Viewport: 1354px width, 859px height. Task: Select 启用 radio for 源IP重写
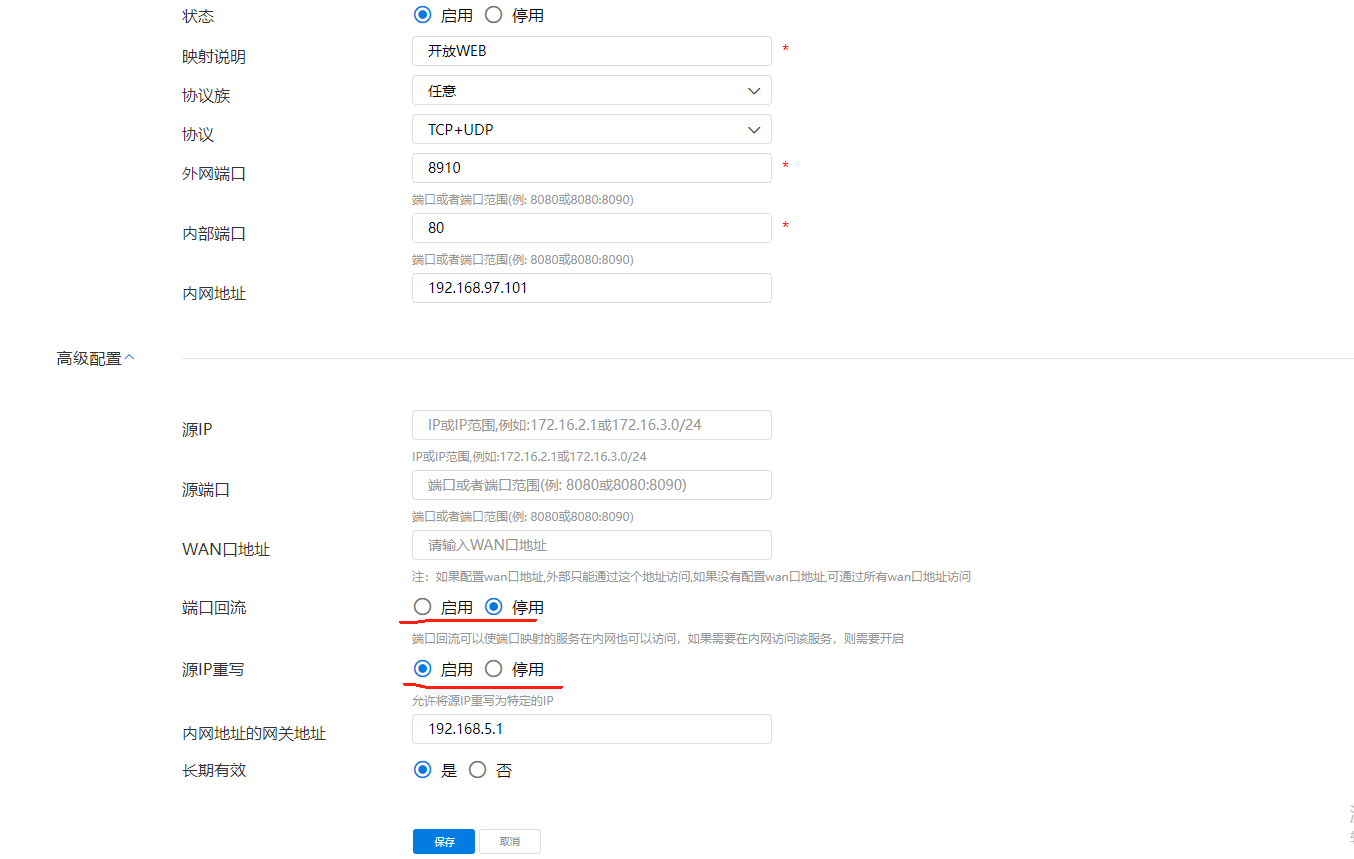pyautogui.click(x=423, y=669)
